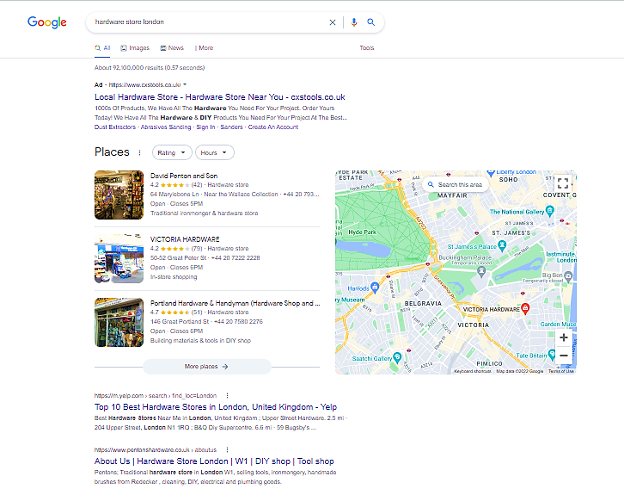The height and width of the screenshot is (496, 624).
Task: Zoom out on the map
Action: pyautogui.click(x=564, y=355)
